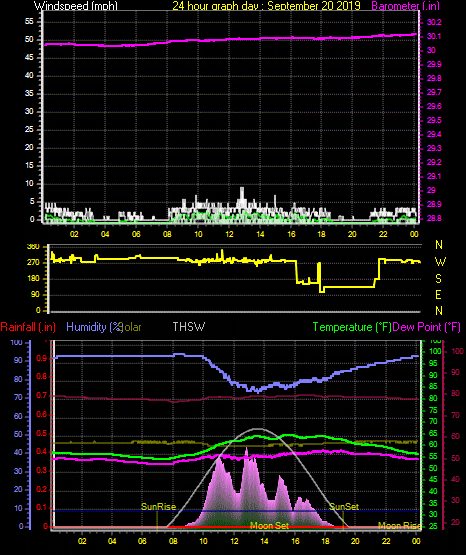Click the W compass label on wind direction chart
The height and width of the screenshot is (555, 466).
(440, 262)
